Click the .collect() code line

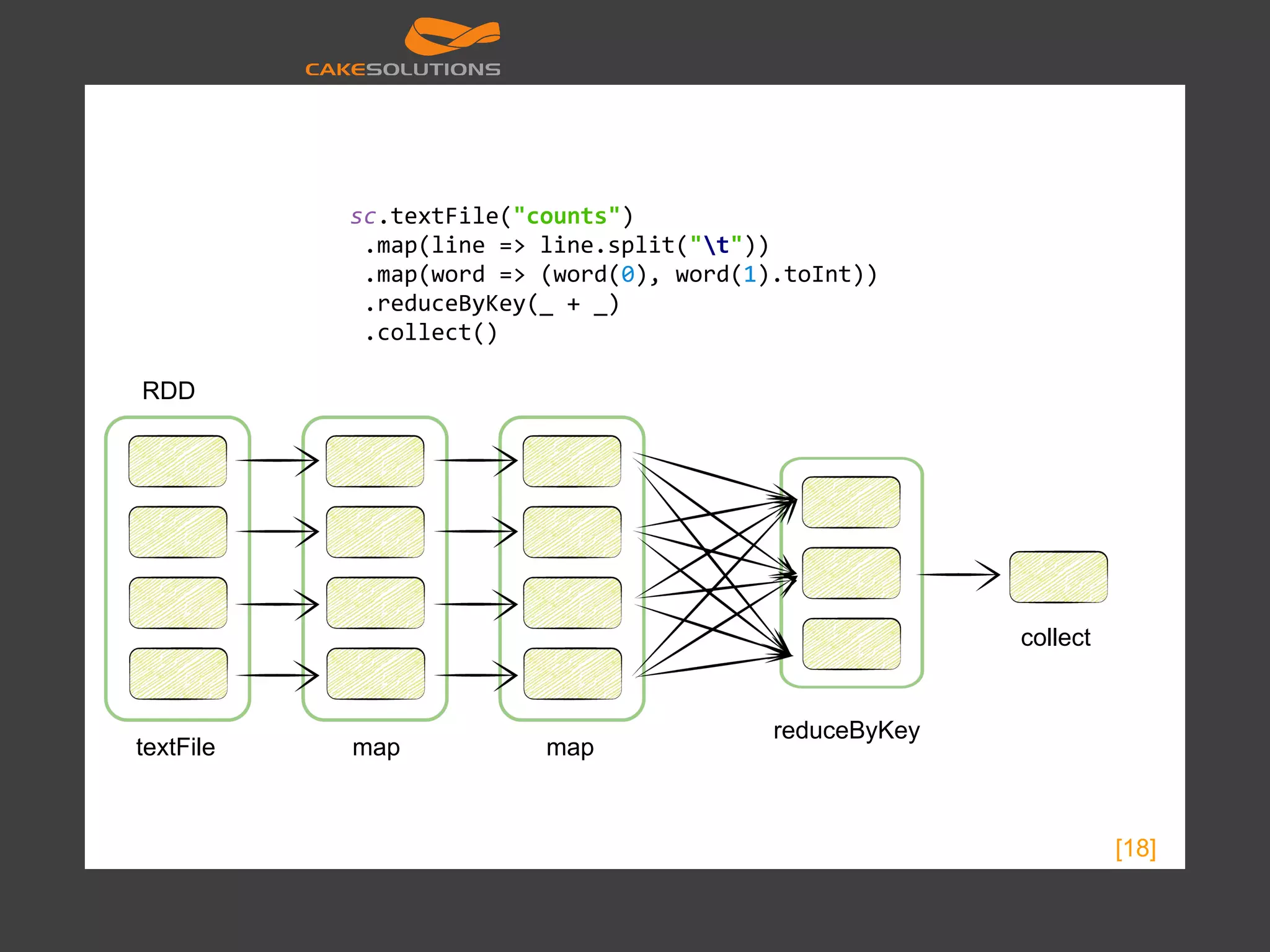click(x=431, y=333)
